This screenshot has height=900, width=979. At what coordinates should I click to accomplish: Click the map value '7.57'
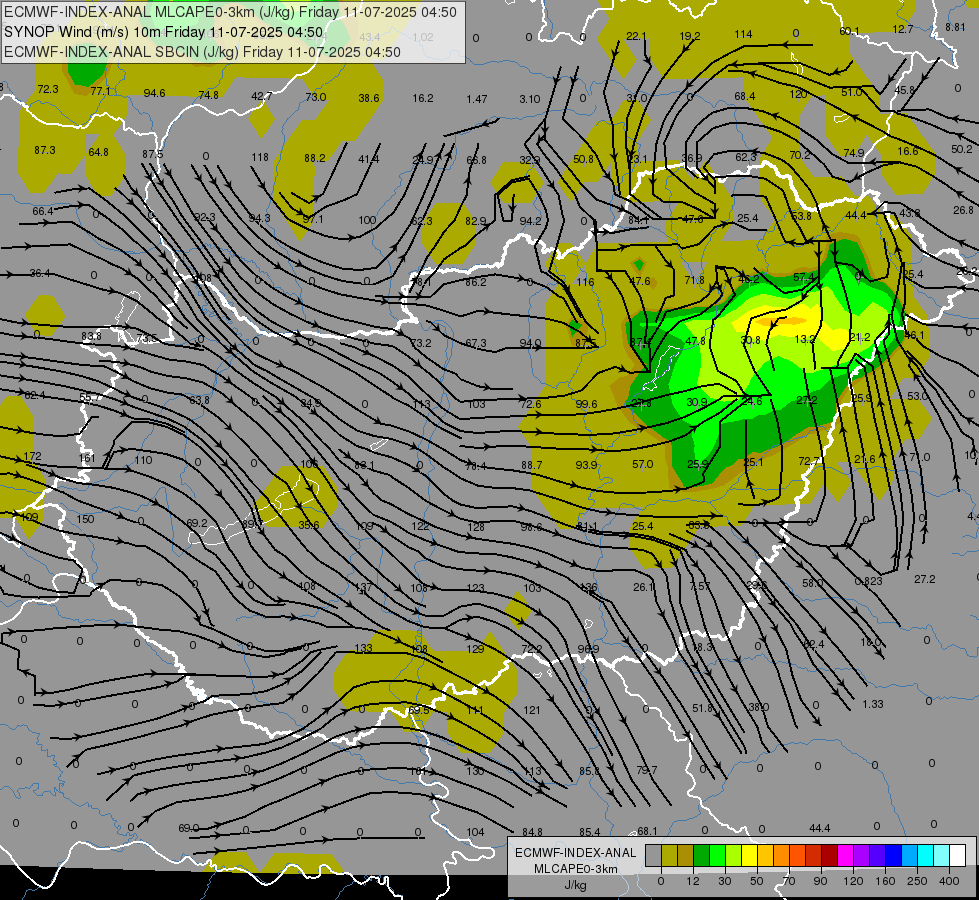pyautogui.click(x=700, y=586)
